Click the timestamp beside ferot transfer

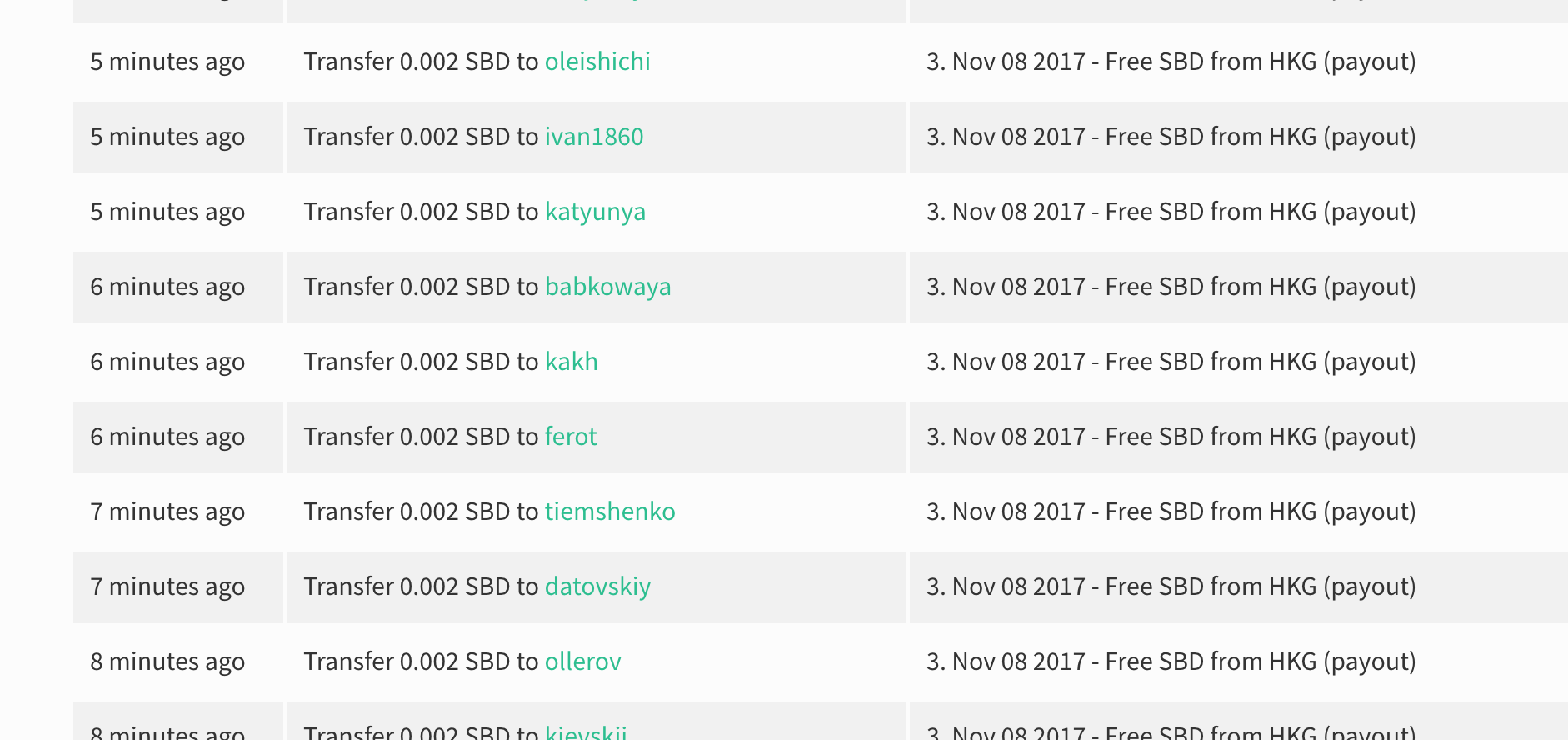167,437
